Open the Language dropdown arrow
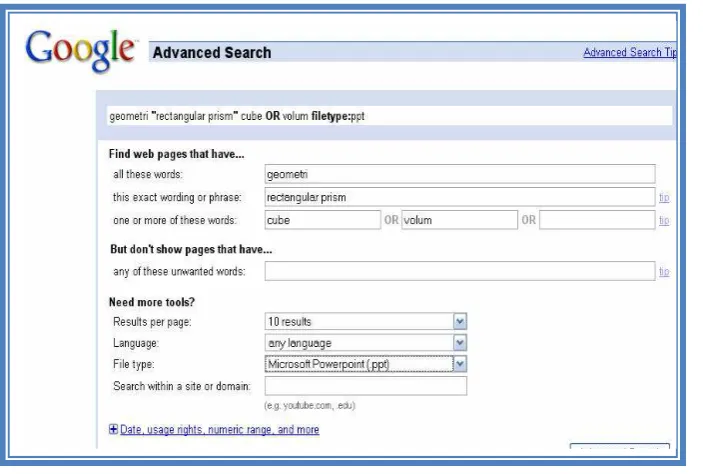The height and width of the screenshot is (474, 703). (x=460, y=343)
